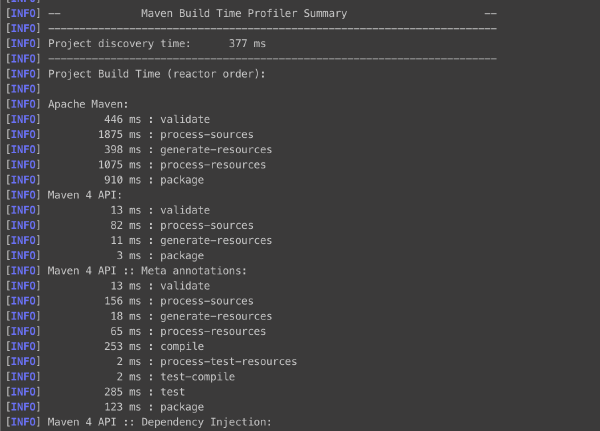Click the 1075 ms process-resources line
The height and width of the screenshot is (431, 600).
point(182,165)
